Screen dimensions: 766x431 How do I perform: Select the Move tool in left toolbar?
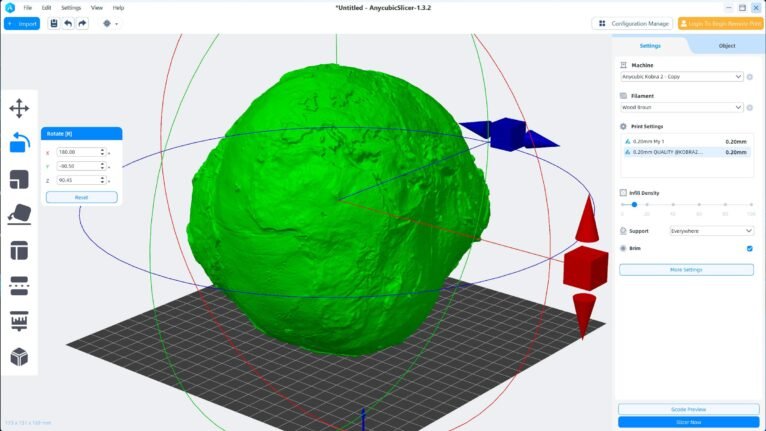(x=19, y=108)
